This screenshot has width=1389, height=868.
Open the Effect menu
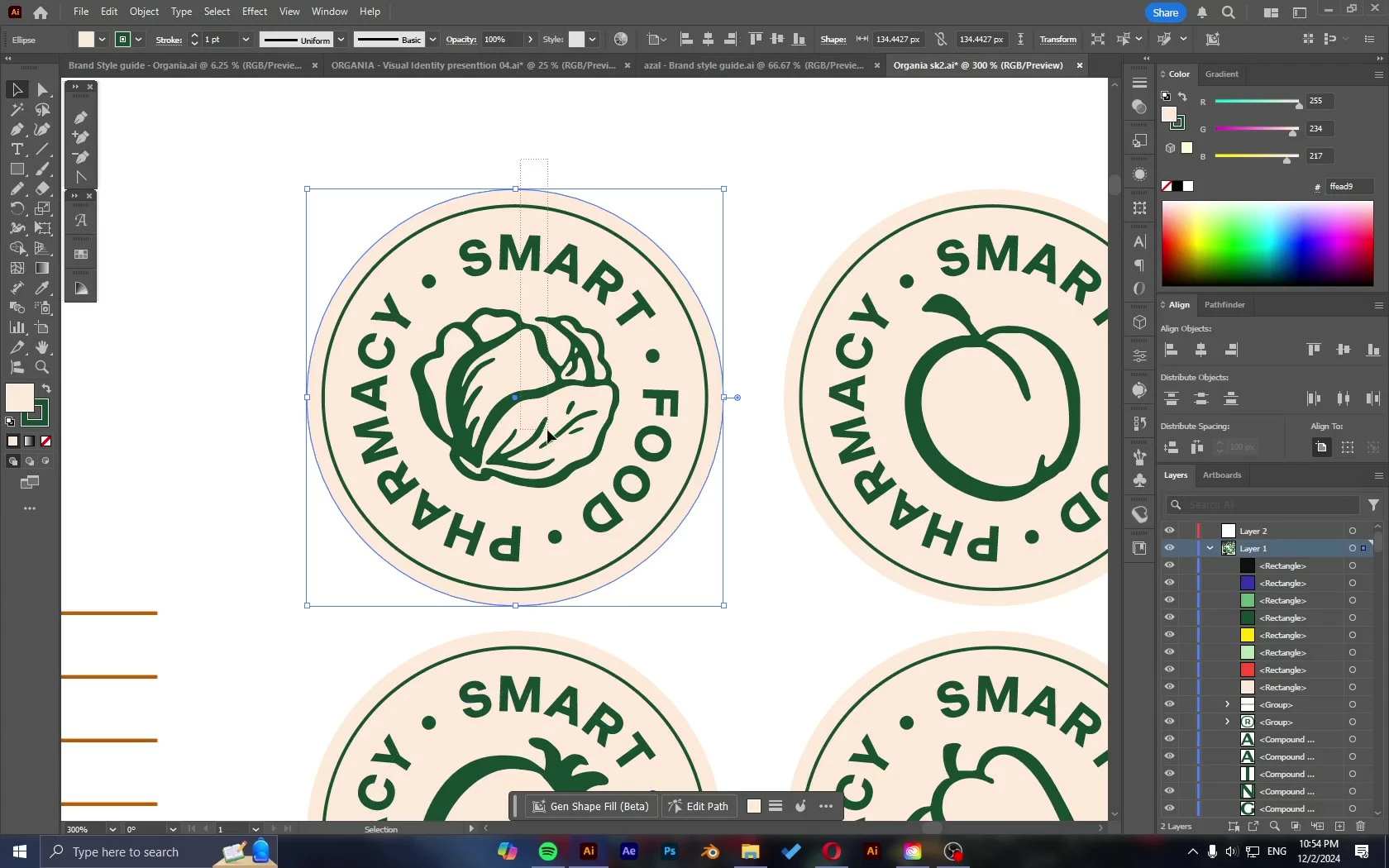pyautogui.click(x=255, y=12)
